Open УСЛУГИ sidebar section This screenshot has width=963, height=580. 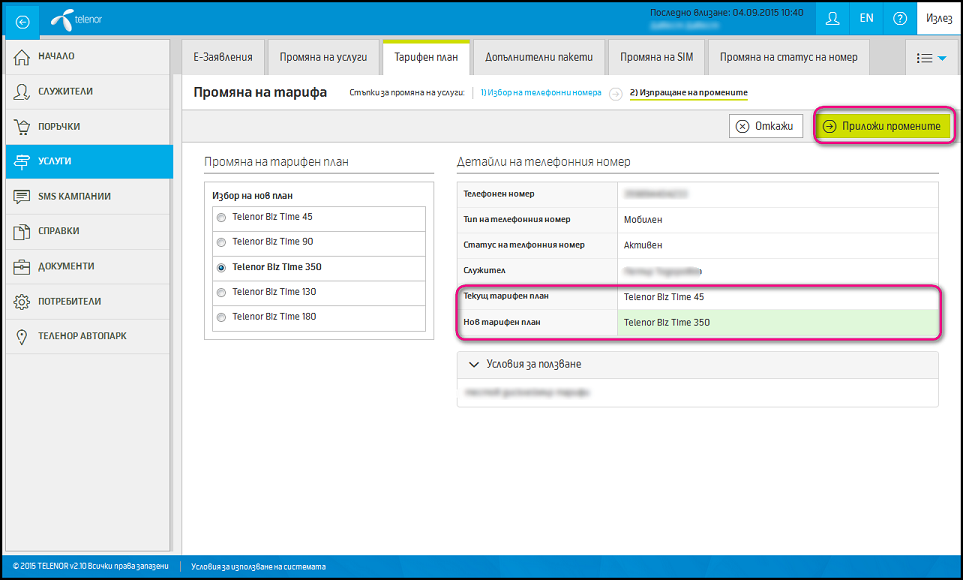pyautogui.click(x=89, y=162)
